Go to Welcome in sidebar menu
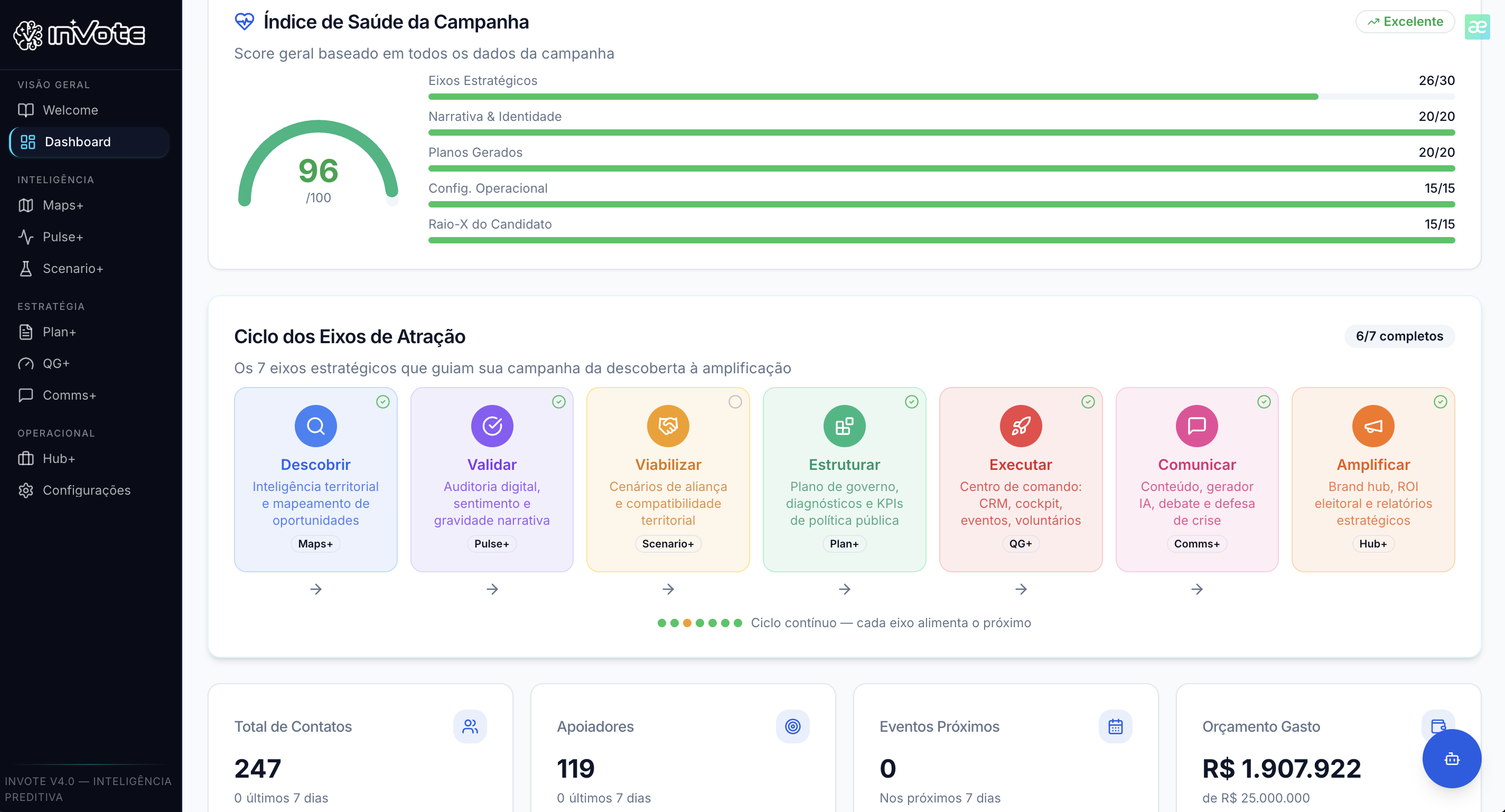The height and width of the screenshot is (812, 1505). pos(89,110)
